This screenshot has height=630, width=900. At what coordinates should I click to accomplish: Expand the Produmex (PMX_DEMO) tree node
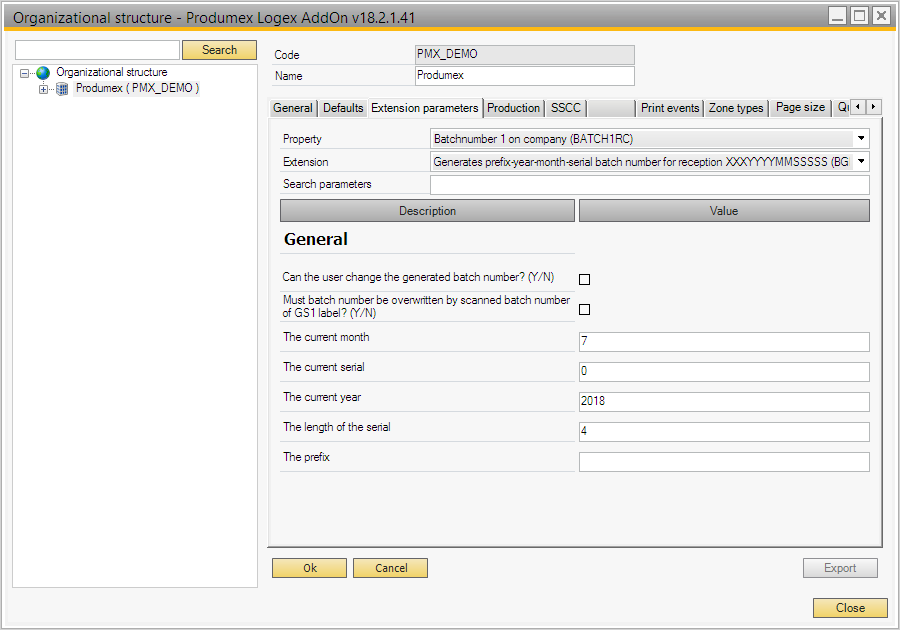(43, 89)
